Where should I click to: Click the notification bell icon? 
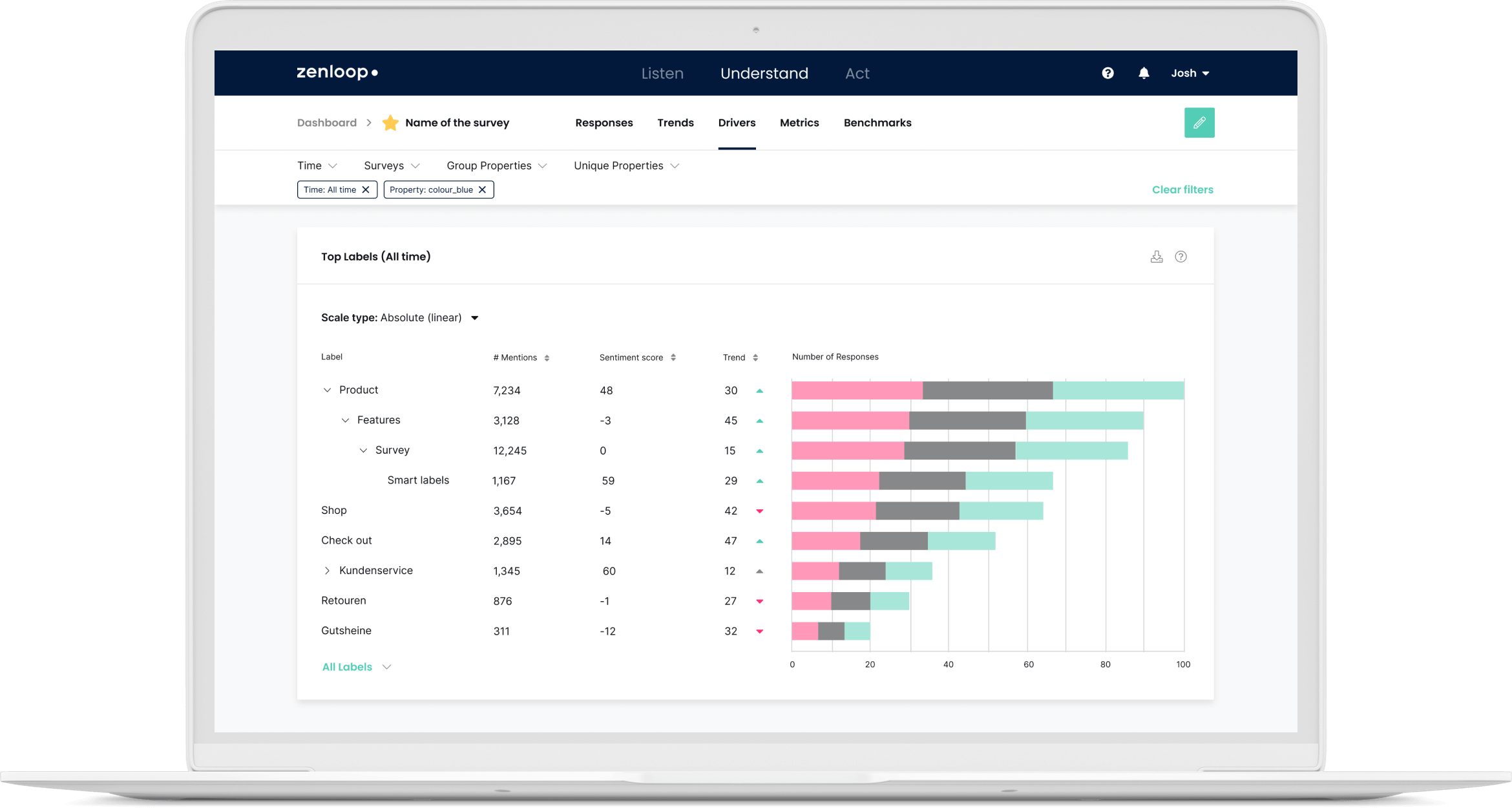(x=1143, y=73)
